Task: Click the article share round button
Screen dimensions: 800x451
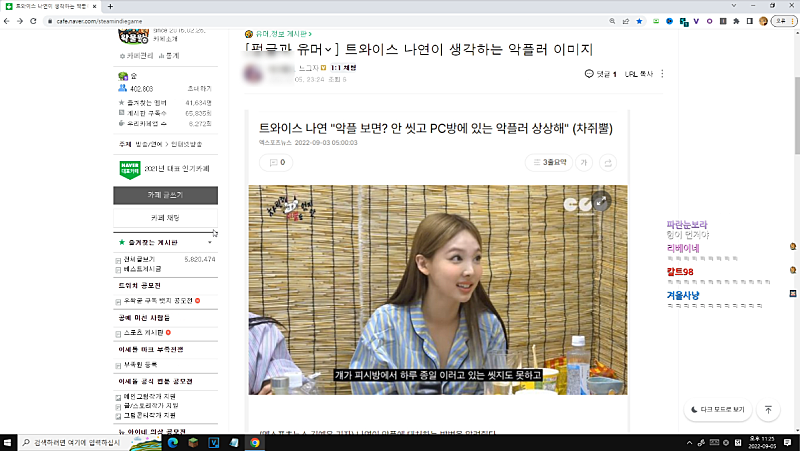Action: [608, 163]
